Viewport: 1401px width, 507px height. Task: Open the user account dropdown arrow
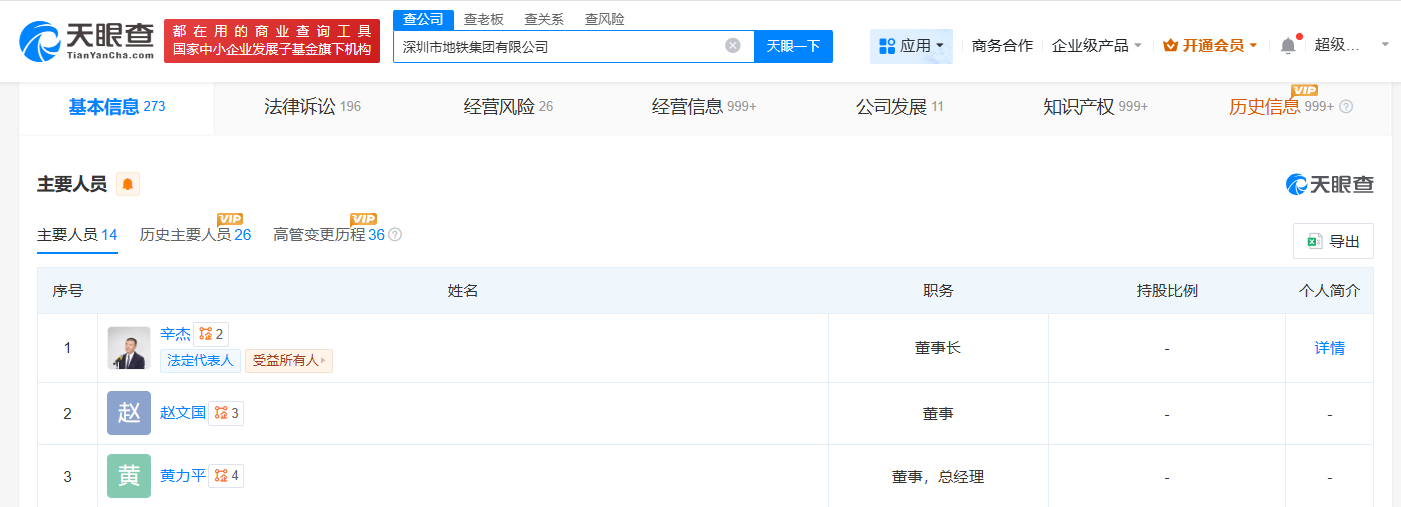(x=1385, y=45)
